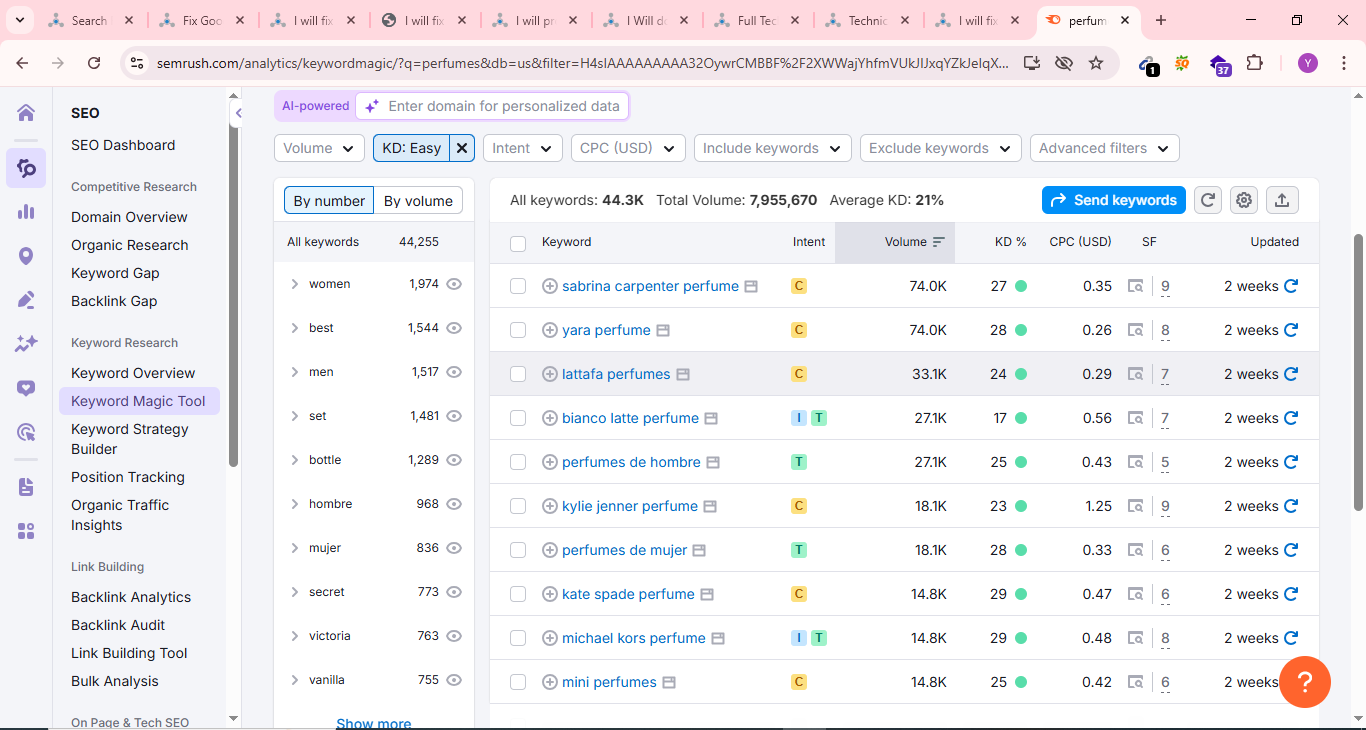Add 'yara perfume' using plus circle icon
The width and height of the screenshot is (1366, 730).
coord(549,330)
